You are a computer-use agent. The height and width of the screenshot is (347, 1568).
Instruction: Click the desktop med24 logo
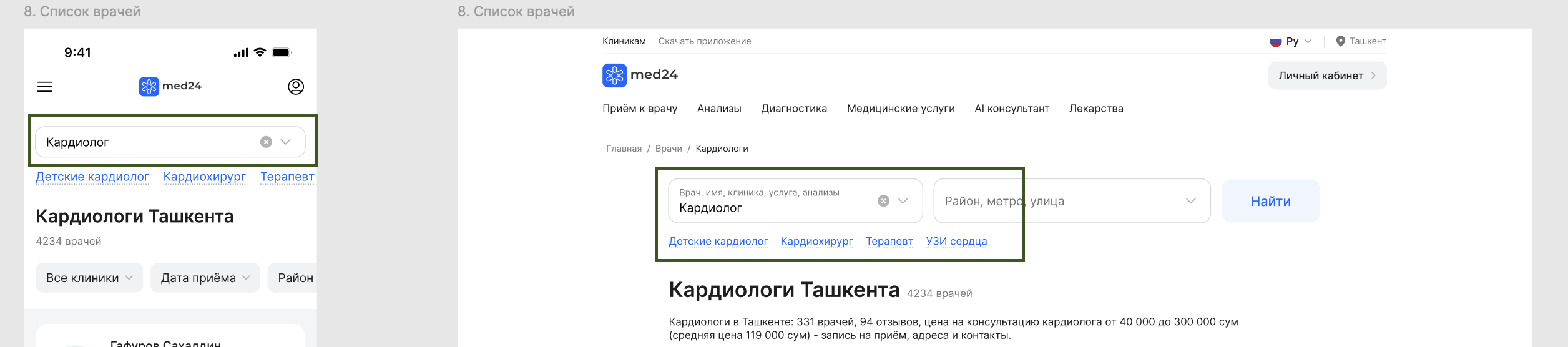640,75
